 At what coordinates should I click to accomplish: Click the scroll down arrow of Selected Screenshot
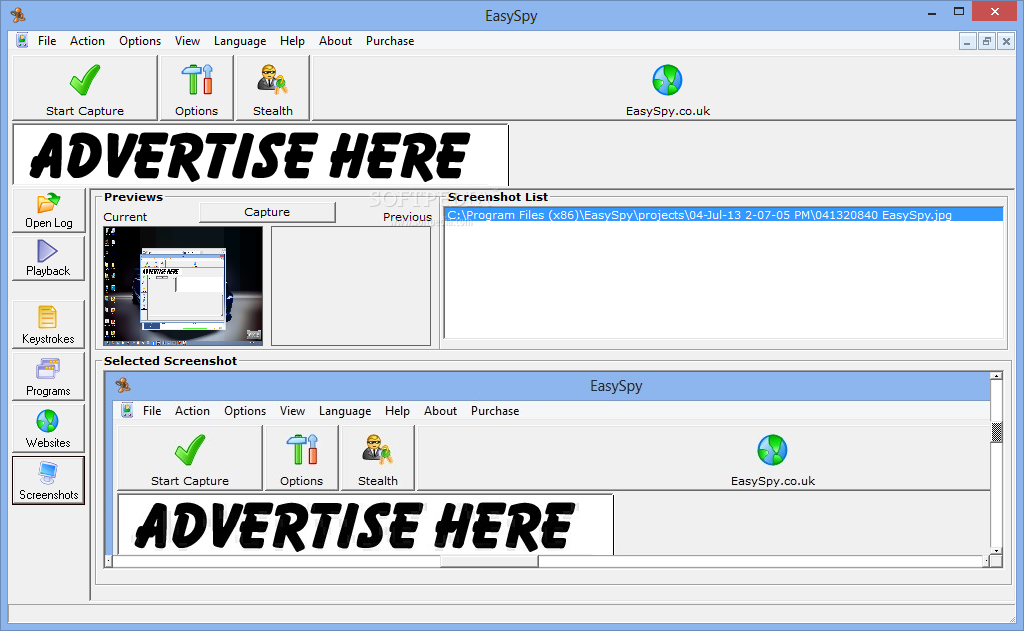tap(997, 551)
